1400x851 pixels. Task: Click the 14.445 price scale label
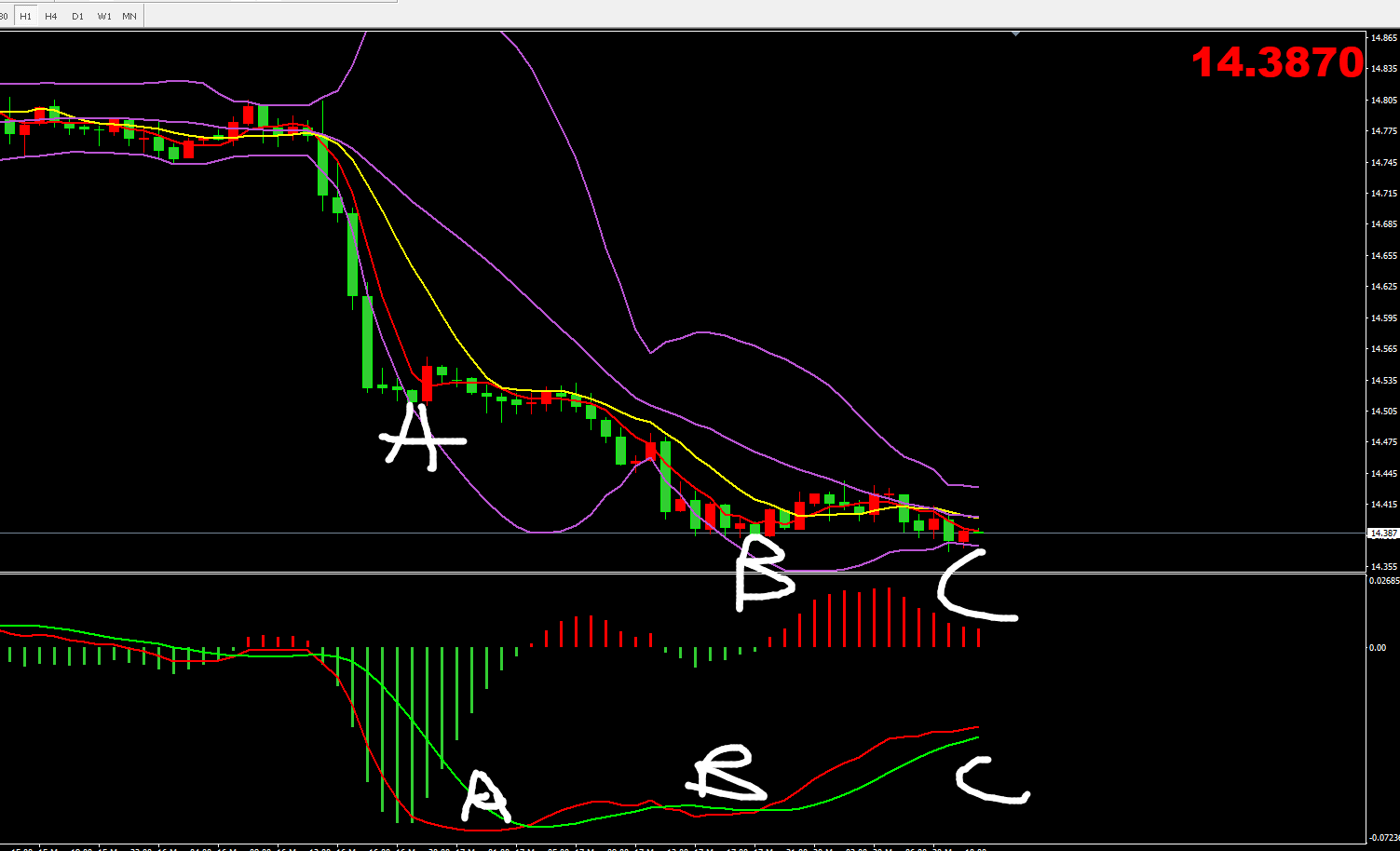tap(1384, 474)
